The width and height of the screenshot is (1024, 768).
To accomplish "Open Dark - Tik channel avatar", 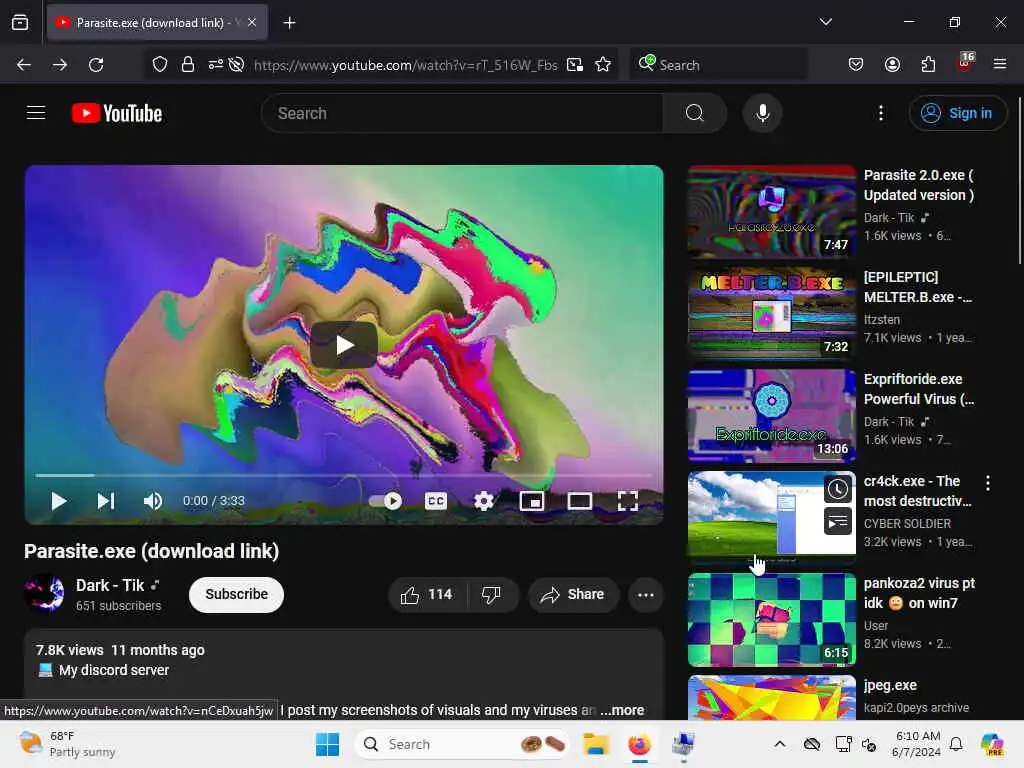I will click(x=44, y=594).
